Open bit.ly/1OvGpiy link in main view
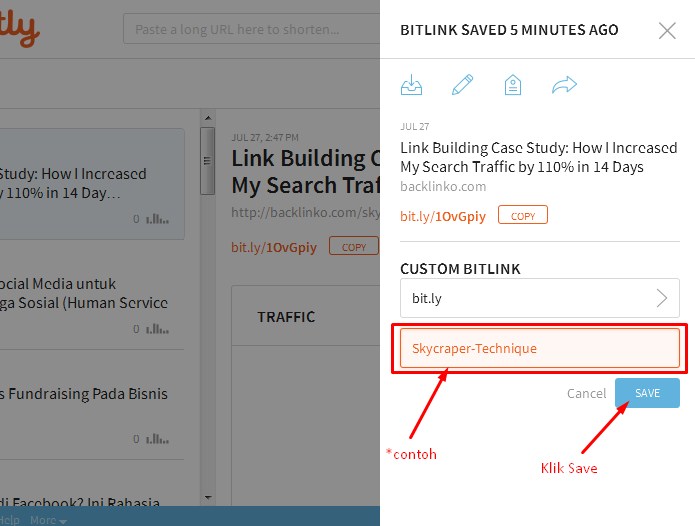 coord(274,247)
